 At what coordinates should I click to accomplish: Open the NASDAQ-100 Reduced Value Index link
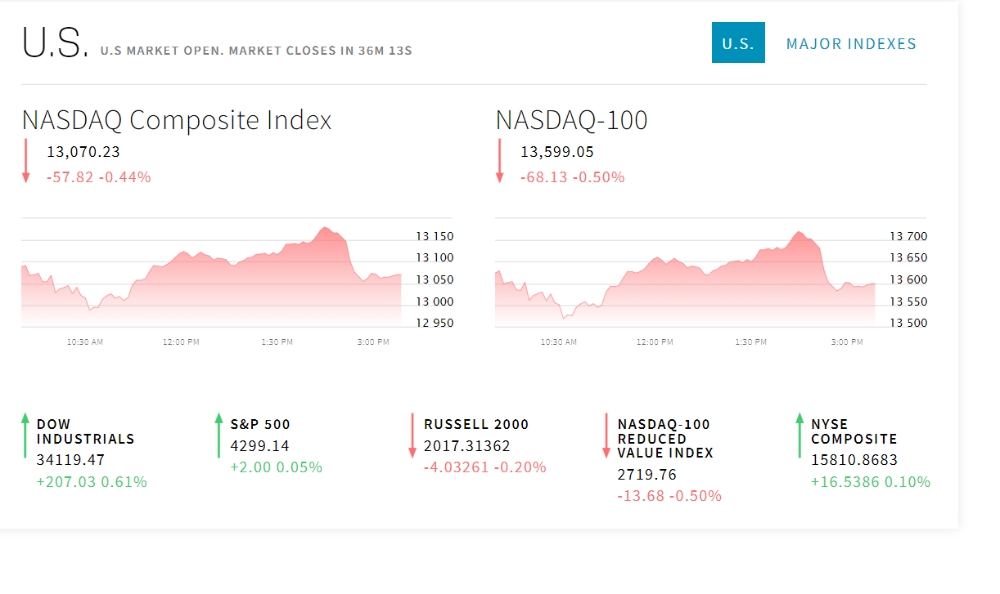pos(665,438)
